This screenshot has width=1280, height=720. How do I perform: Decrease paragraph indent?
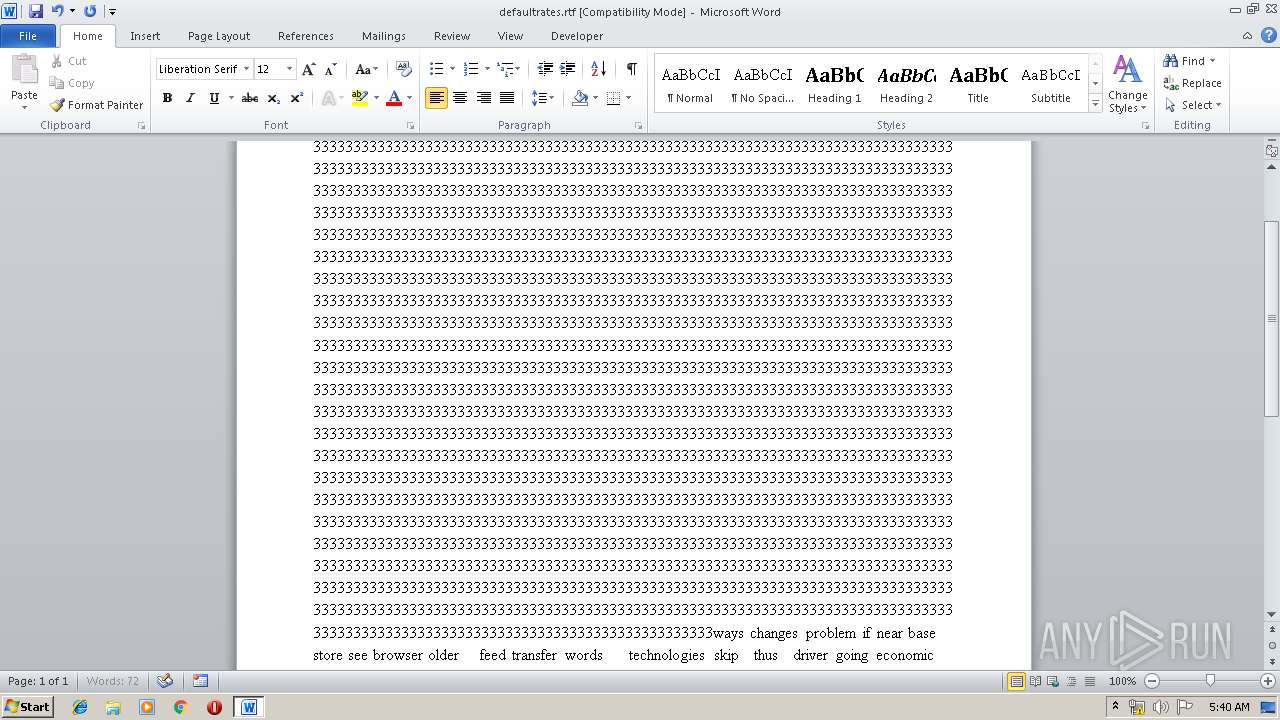[x=545, y=69]
